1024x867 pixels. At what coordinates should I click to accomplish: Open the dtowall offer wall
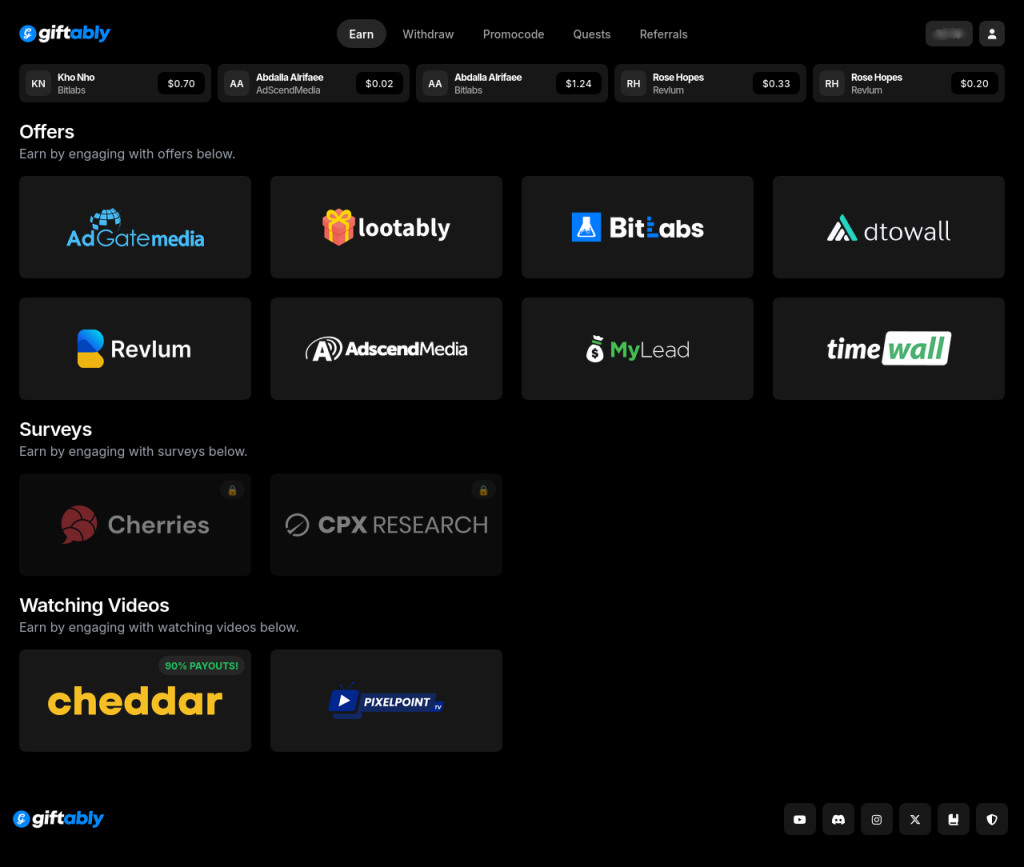888,227
